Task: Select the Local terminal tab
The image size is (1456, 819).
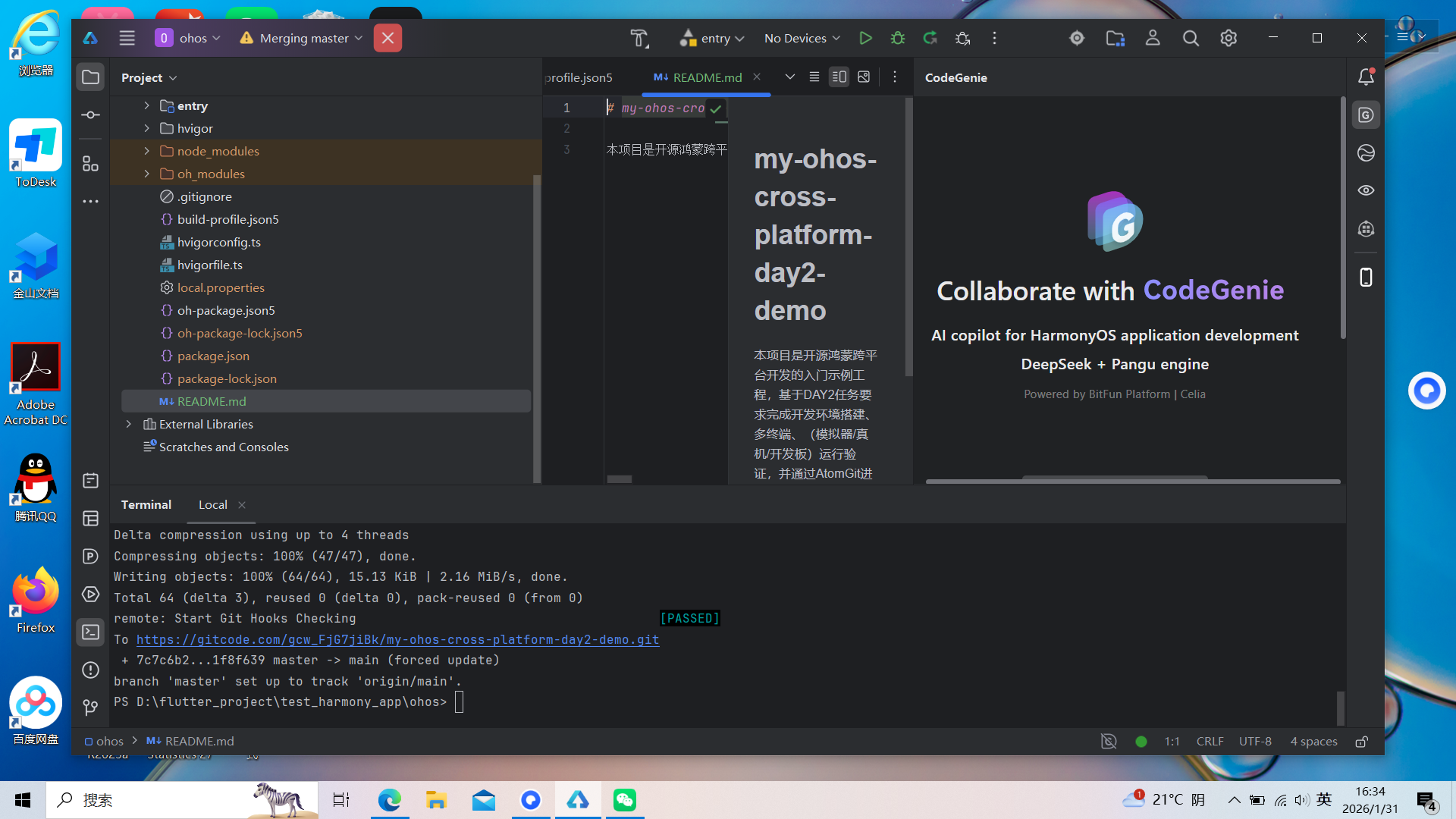Action: coord(212,504)
